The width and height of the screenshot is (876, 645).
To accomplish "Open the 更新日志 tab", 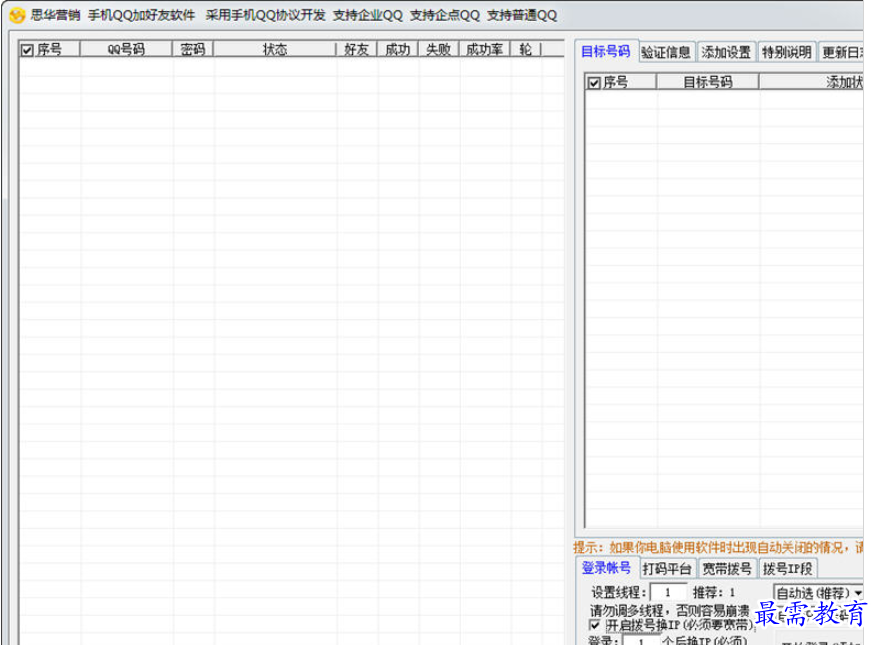I will 842,52.
